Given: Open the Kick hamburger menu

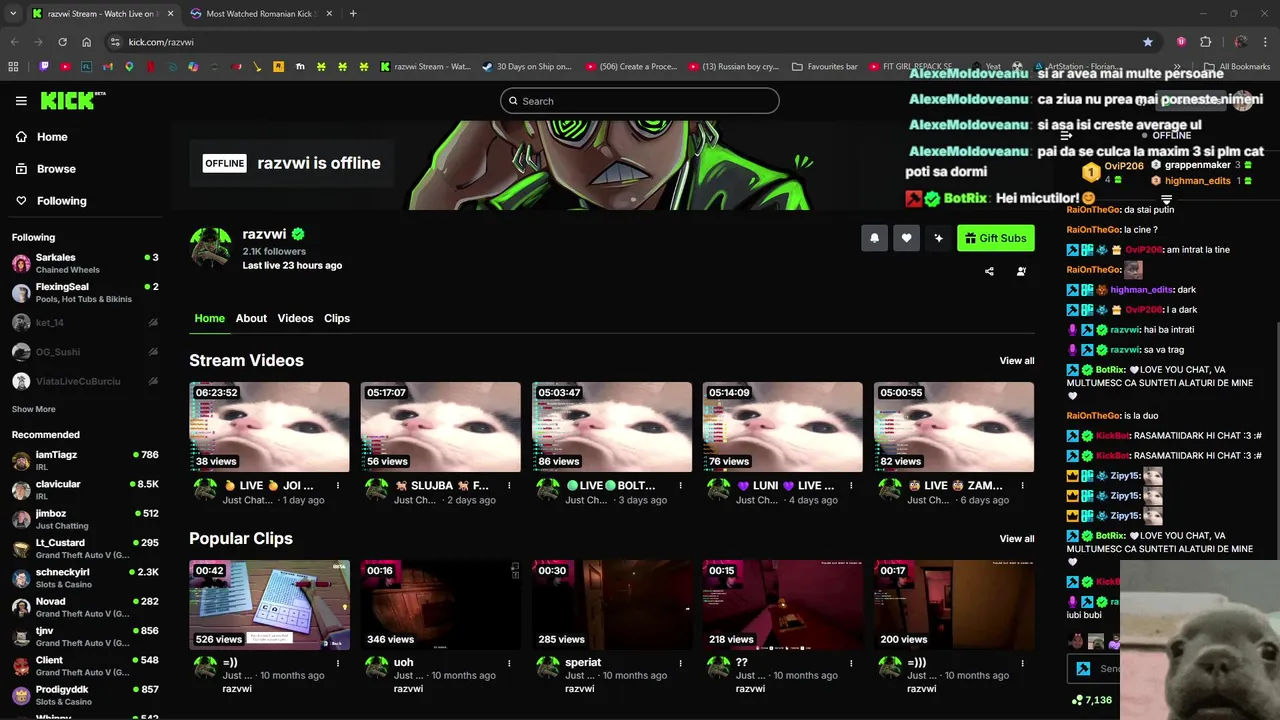Looking at the screenshot, I should click(21, 101).
